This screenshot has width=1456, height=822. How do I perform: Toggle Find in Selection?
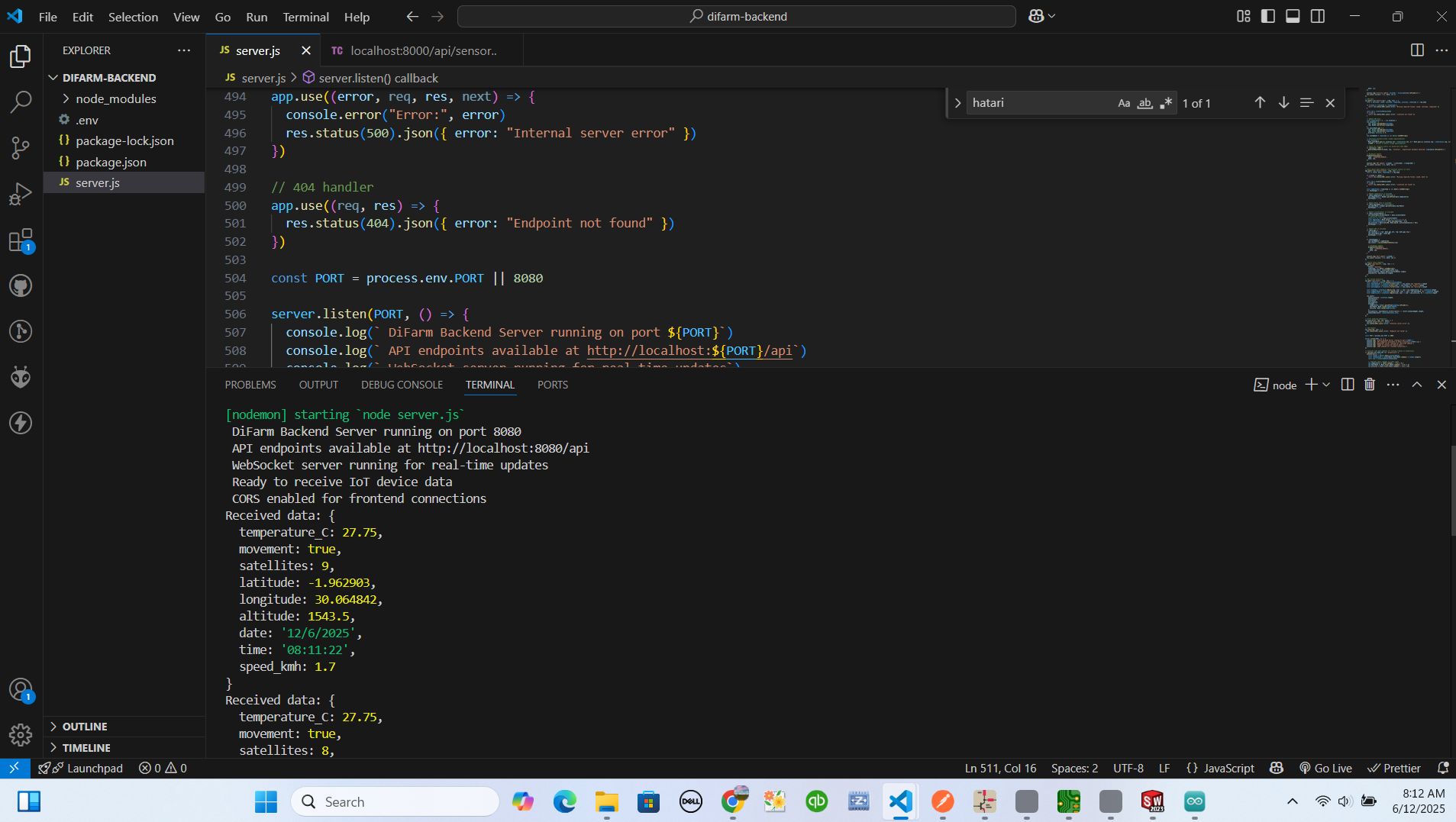click(1306, 102)
